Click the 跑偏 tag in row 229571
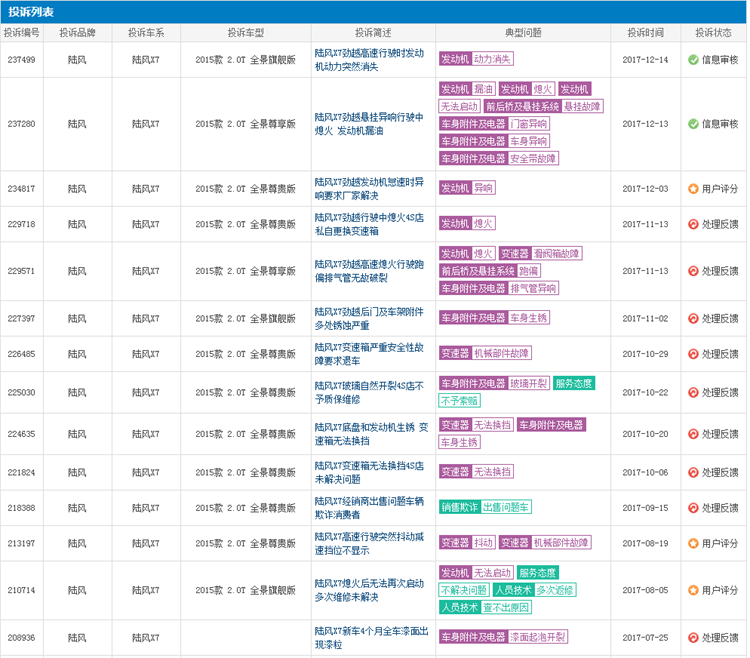The height and width of the screenshot is (658, 750). pos(528,271)
